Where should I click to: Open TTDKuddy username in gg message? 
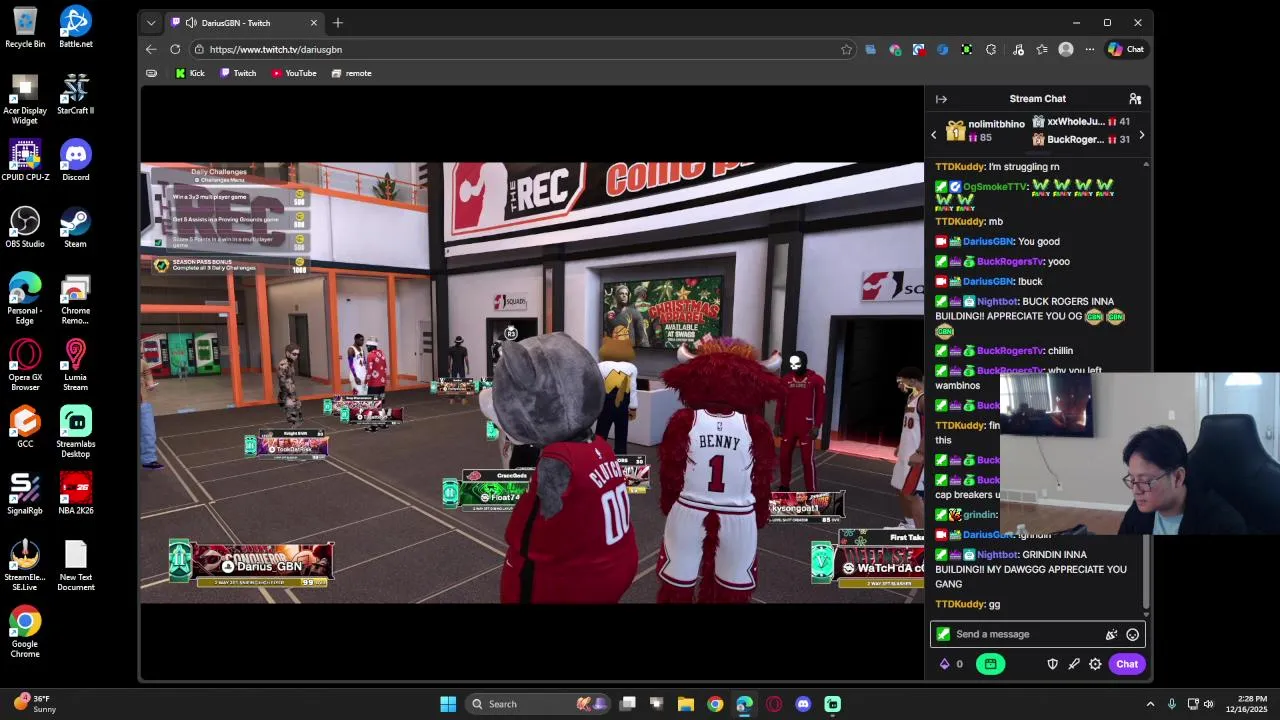click(x=960, y=604)
